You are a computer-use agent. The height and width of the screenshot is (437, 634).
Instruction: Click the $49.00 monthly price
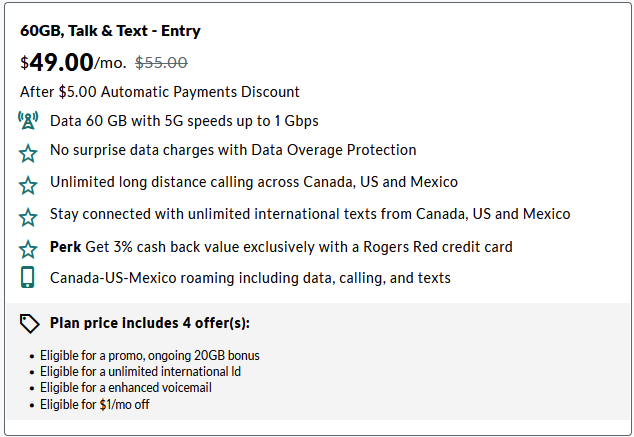tap(73, 62)
